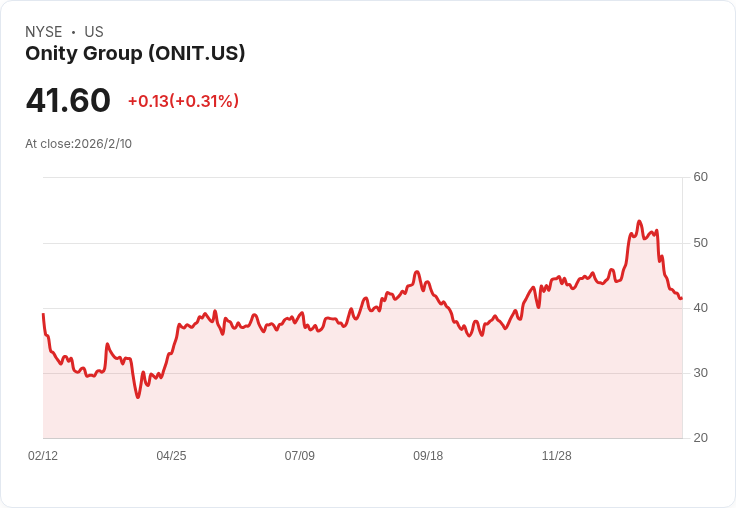Click the 20 price axis label
736x508 pixels.
[700, 438]
